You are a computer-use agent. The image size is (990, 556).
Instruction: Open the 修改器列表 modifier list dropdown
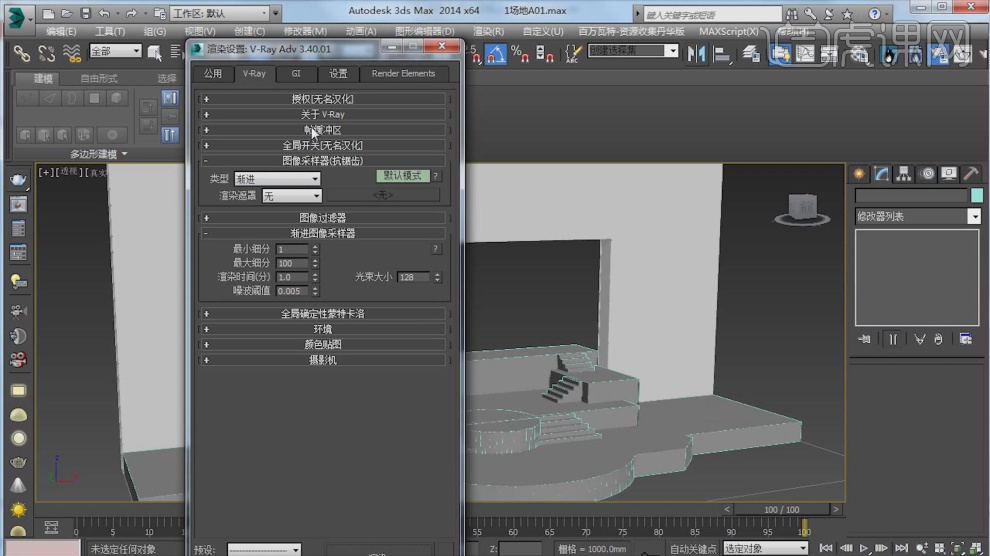(x=917, y=216)
